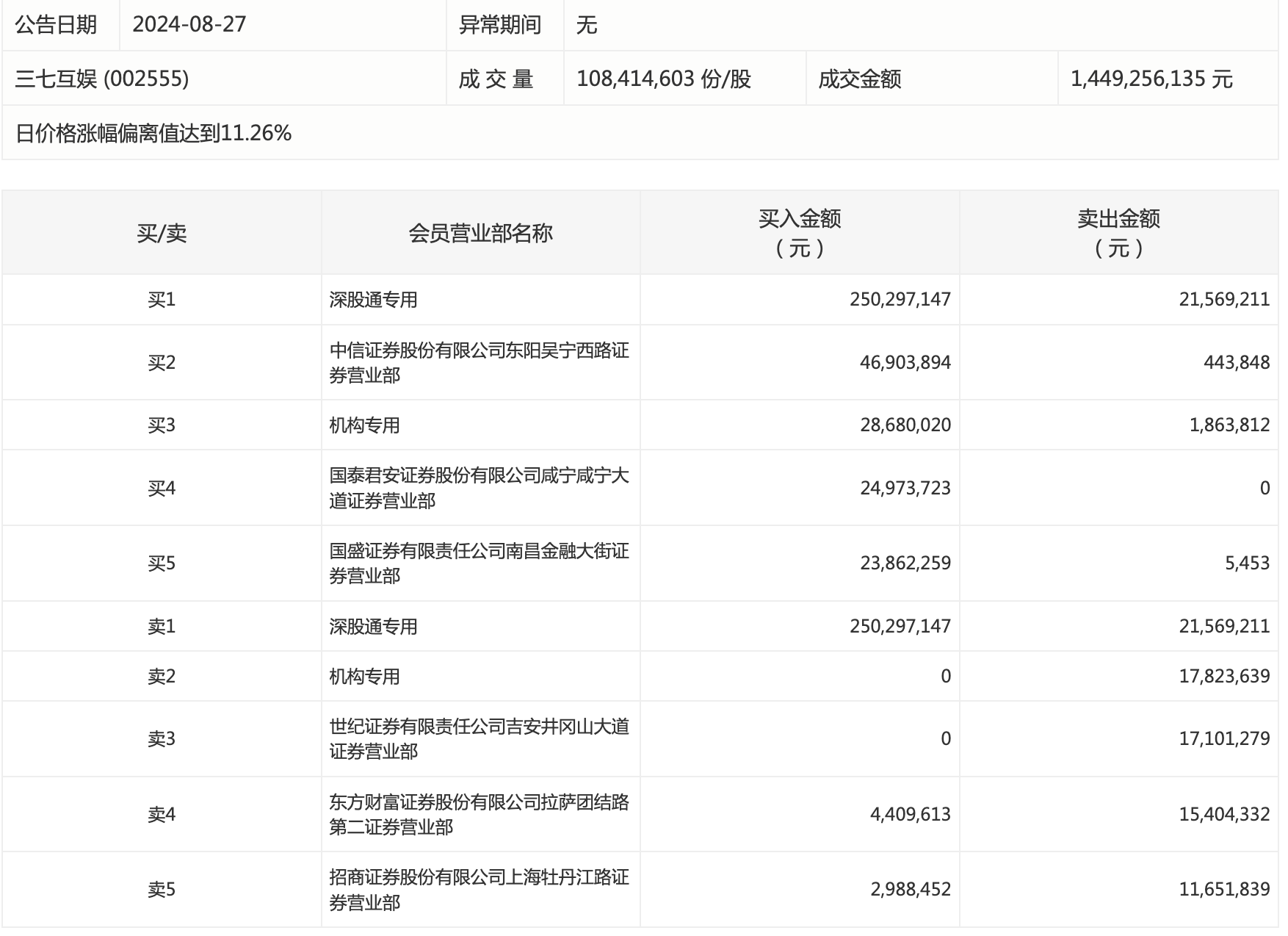This screenshot has height=936, width=1288.
Task: Select sell amount 1,863,812
Action: (x=1230, y=425)
